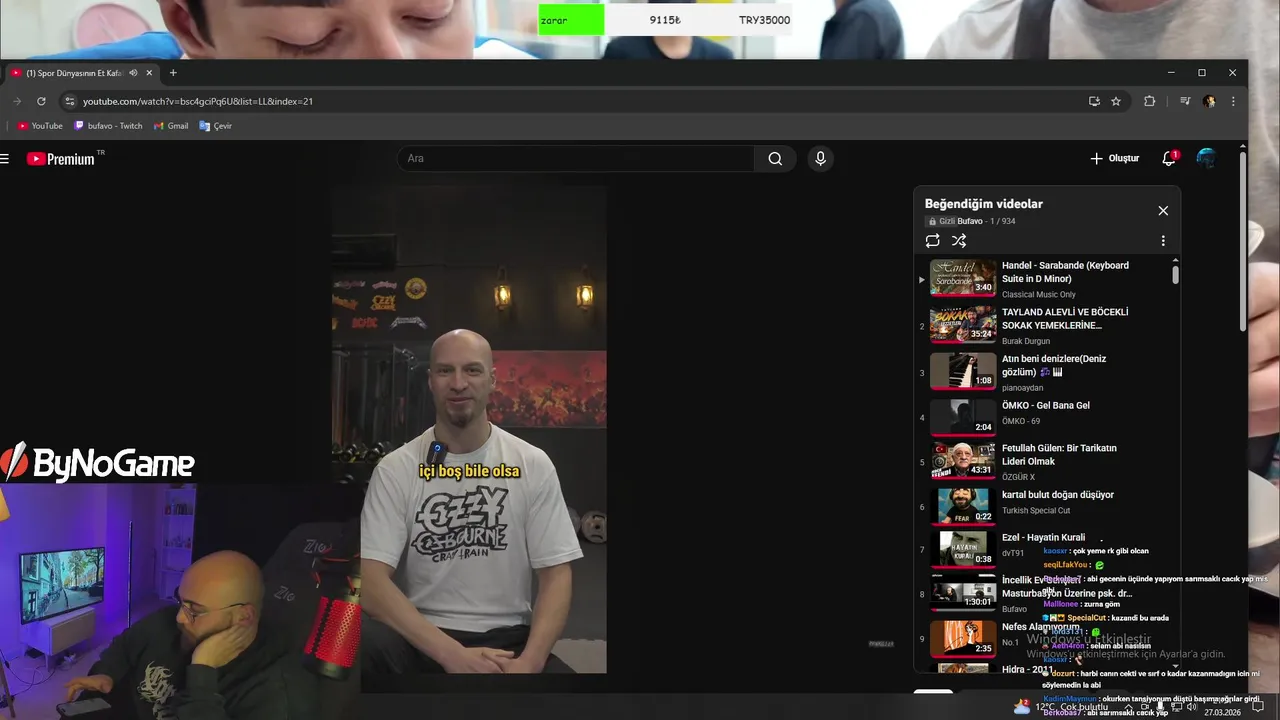Viewport: 1280px width, 720px height.
Task: Open the Gmail bookmark
Action: point(171,126)
